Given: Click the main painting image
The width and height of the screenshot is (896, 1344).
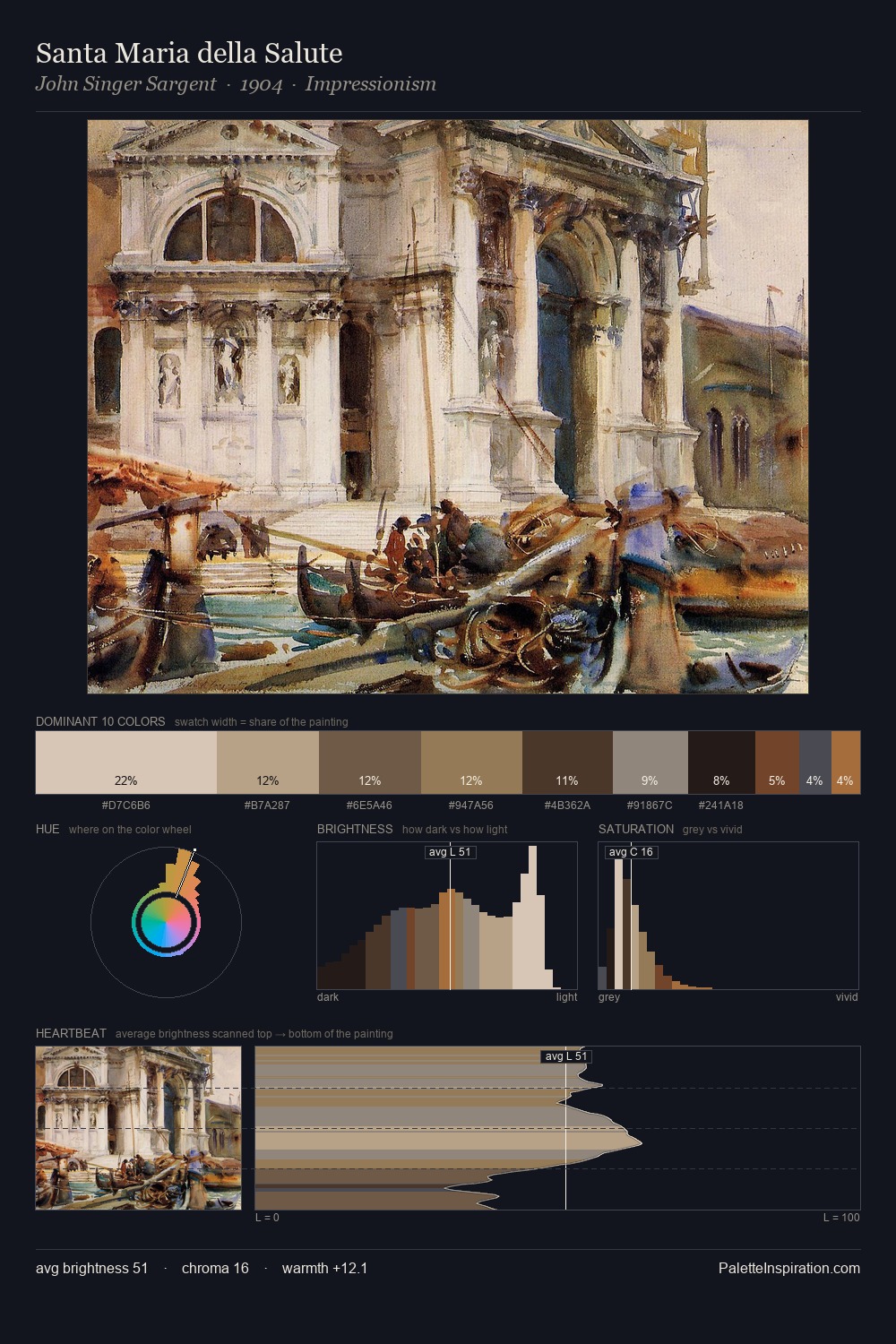Looking at the screenshot, I should tap(448, 407).
